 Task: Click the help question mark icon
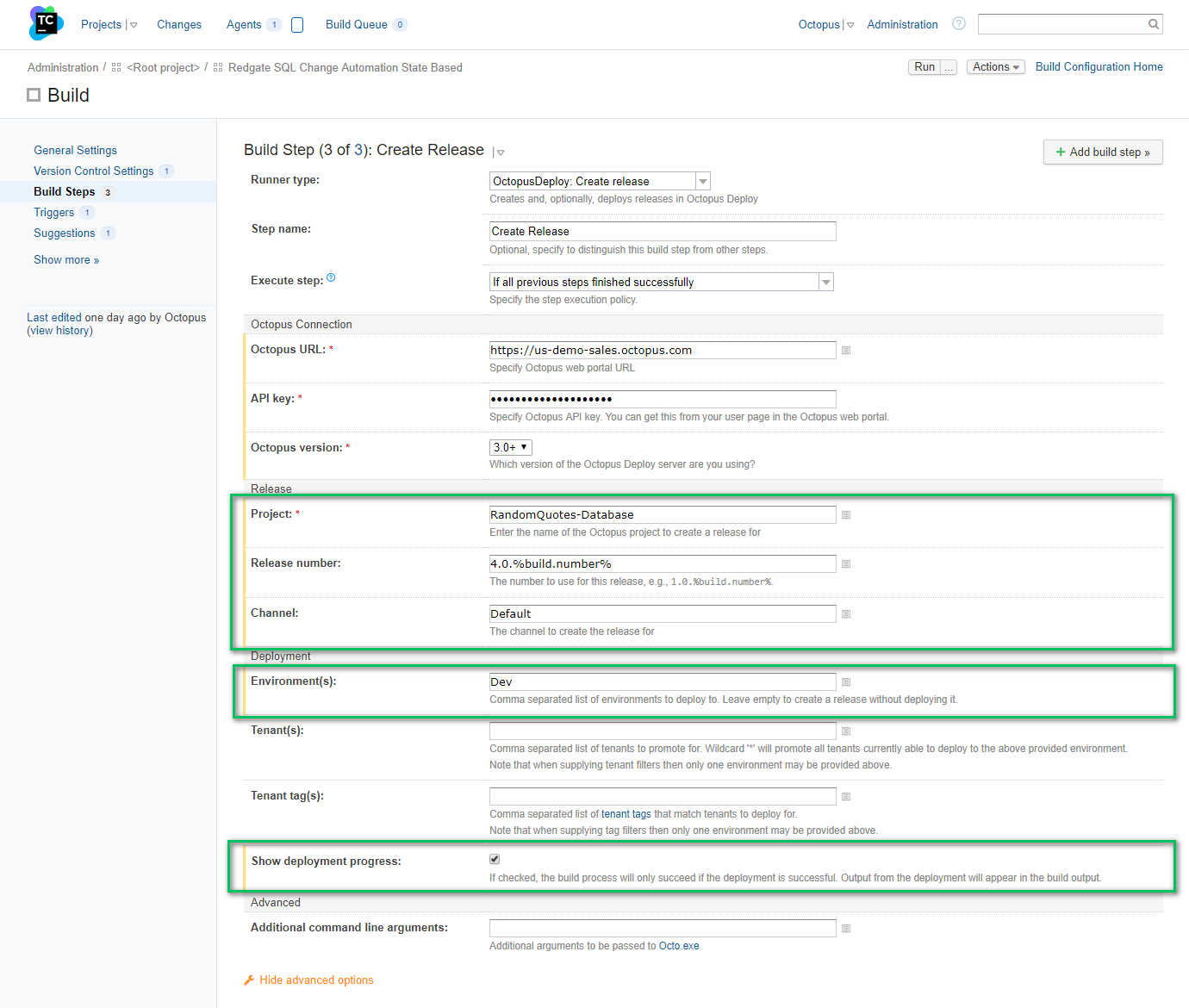point(958,24)
